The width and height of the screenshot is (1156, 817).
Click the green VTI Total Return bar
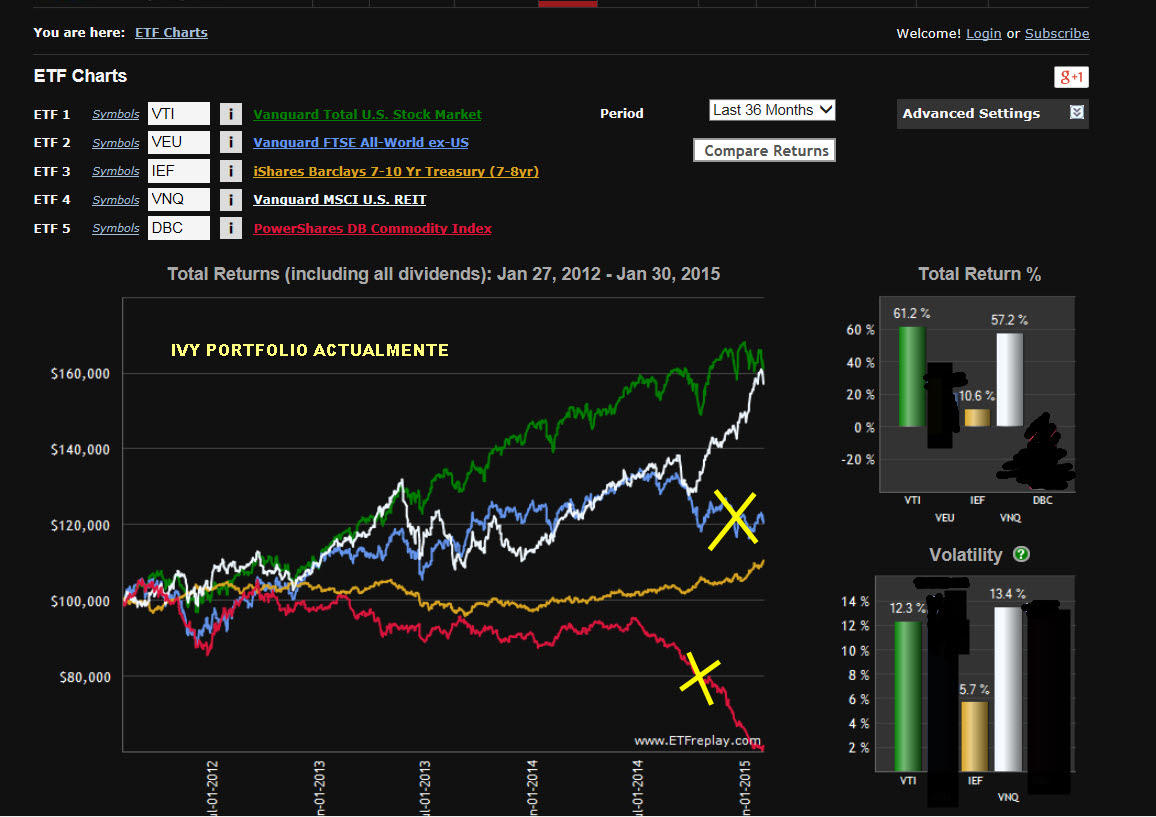click(911, 377)
